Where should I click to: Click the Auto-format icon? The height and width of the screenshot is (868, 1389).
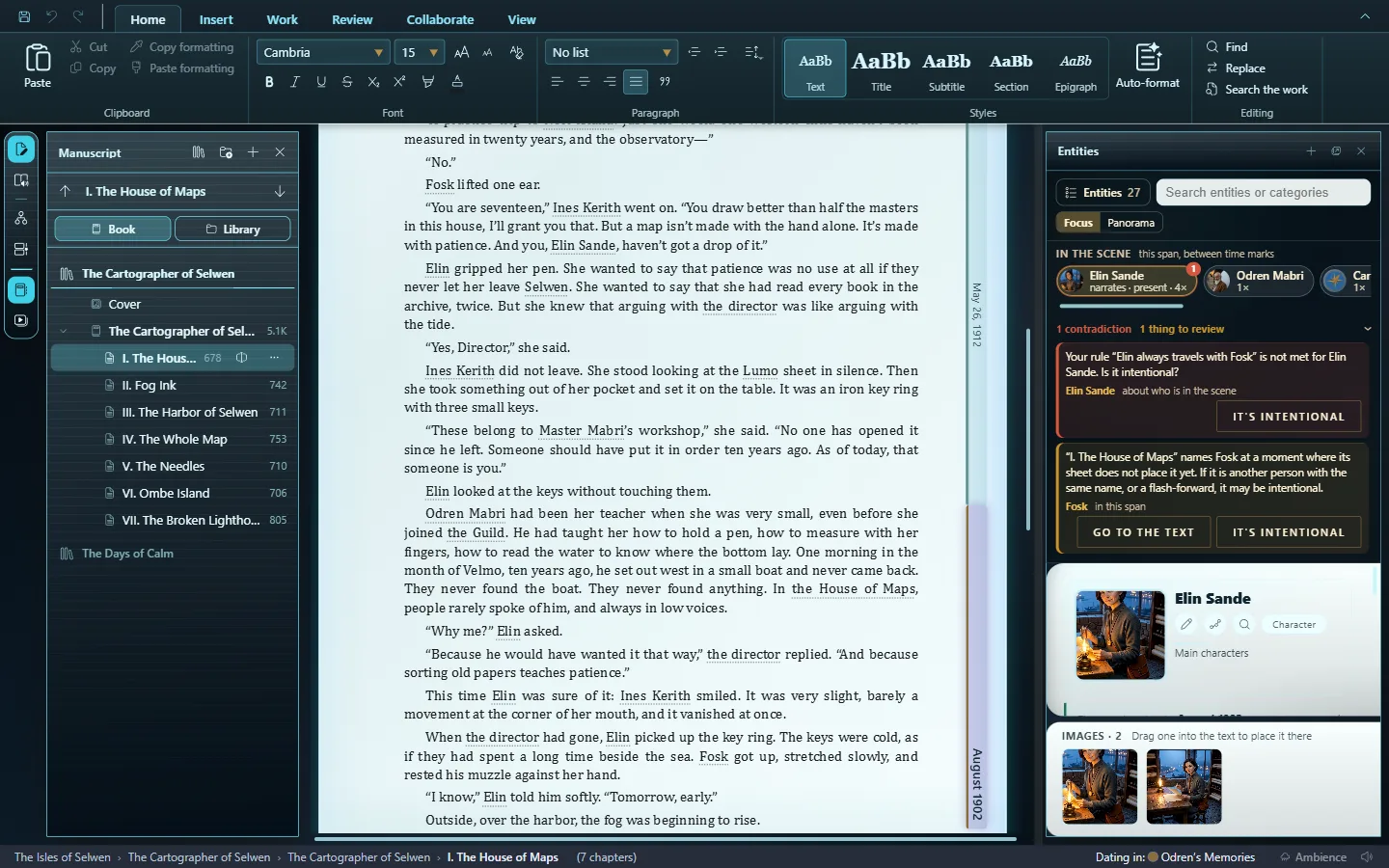pyautogui.click(x=1147, y=58)
